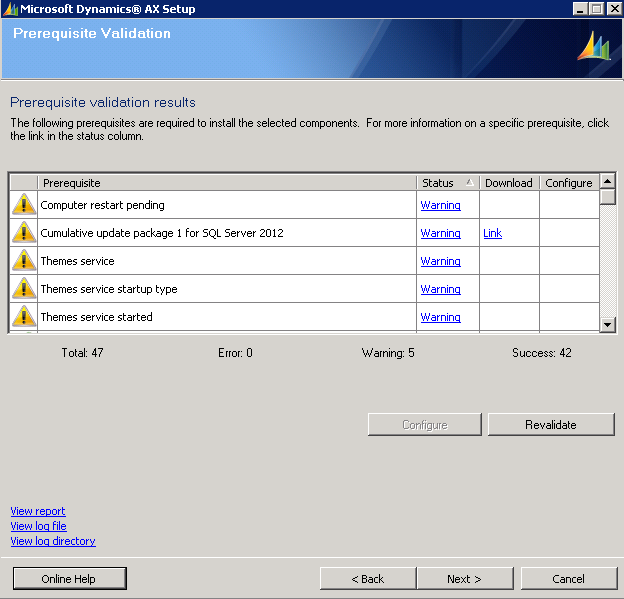Click the grayed Configure button
This screenshot has height=599, width=624.
425,424
